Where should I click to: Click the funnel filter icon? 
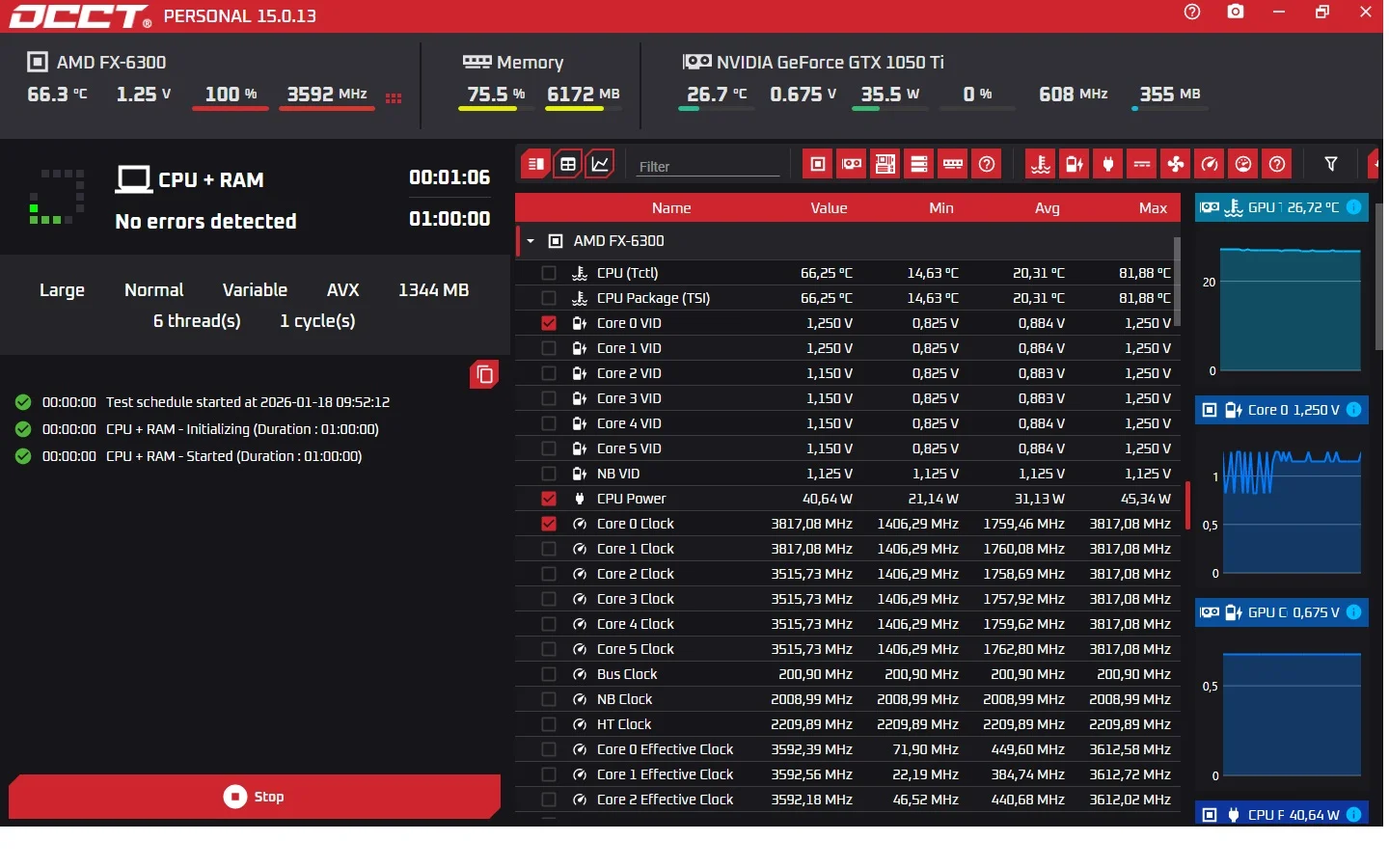(x=1331, y=164)
